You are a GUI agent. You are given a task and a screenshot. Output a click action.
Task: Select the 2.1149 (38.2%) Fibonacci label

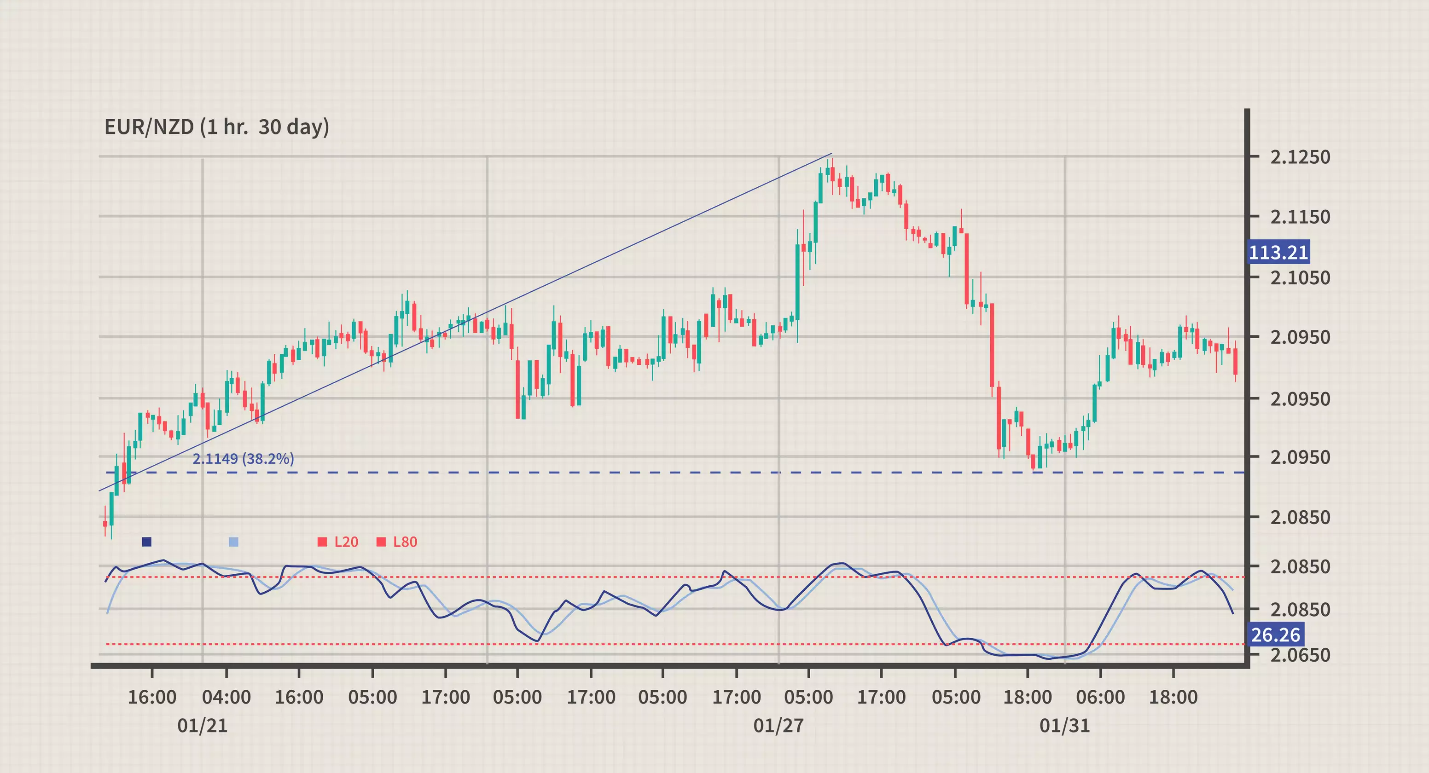point(243,459)
